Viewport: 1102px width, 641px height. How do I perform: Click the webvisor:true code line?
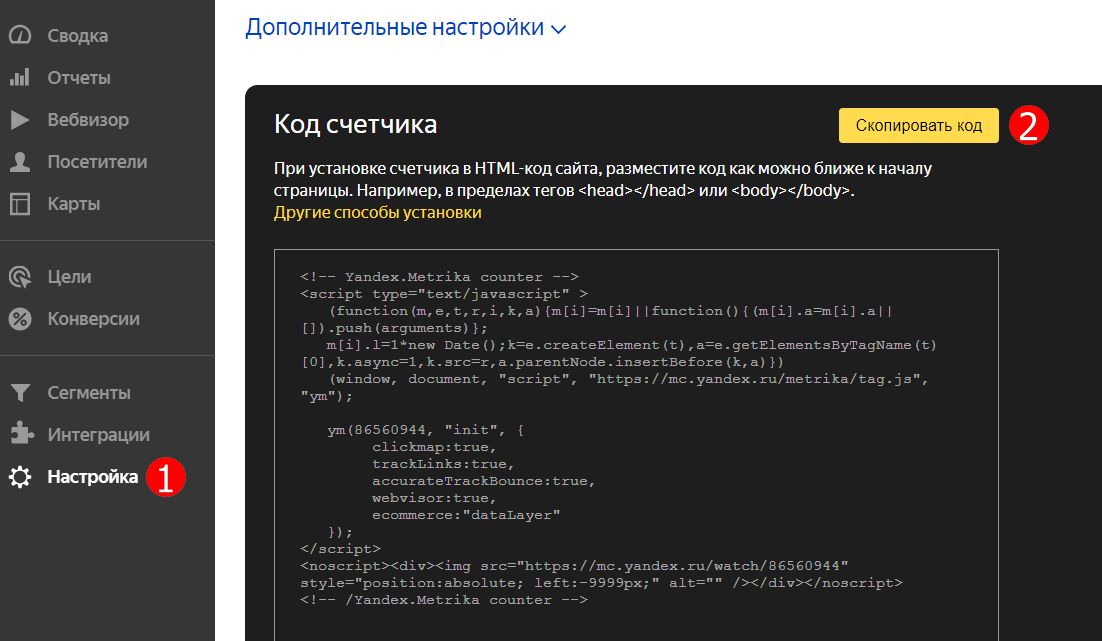[x=434, y=498]
